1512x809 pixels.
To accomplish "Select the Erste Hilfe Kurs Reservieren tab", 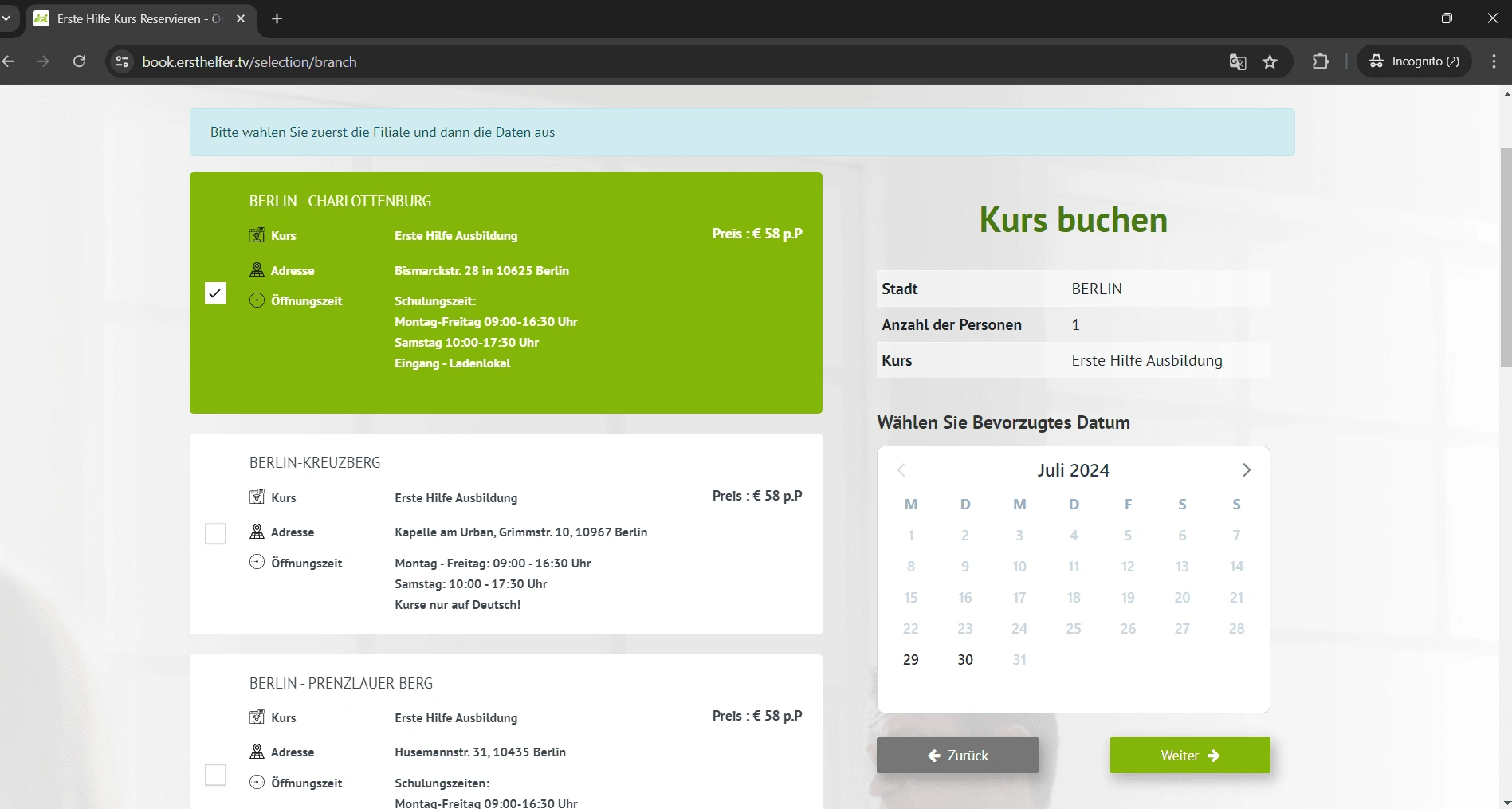I will point(141,18).
